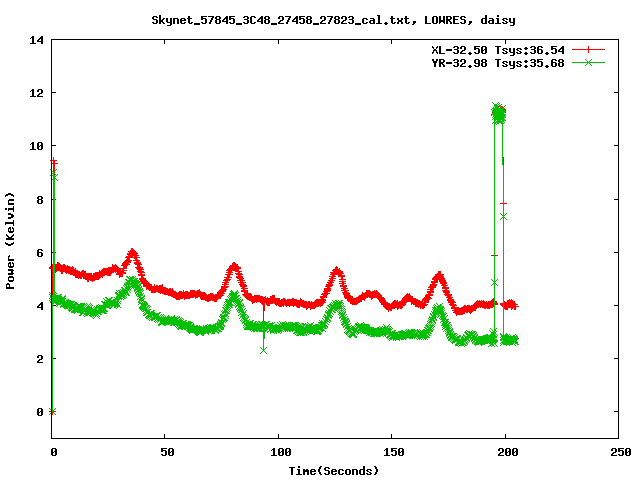
Task: Click the green marker at 7.4 Kelvin near 200 seconds
Action: coord(503,216)
